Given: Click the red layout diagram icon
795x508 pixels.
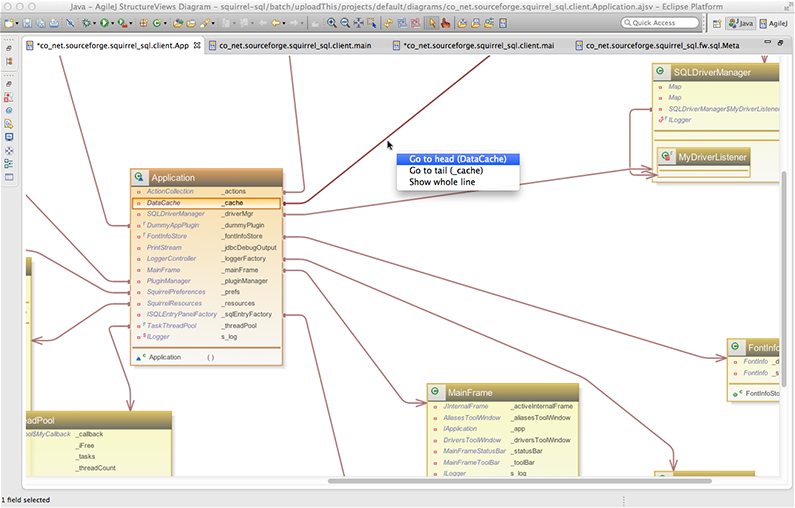Looking at the screenshot, I should coord(416,23).
